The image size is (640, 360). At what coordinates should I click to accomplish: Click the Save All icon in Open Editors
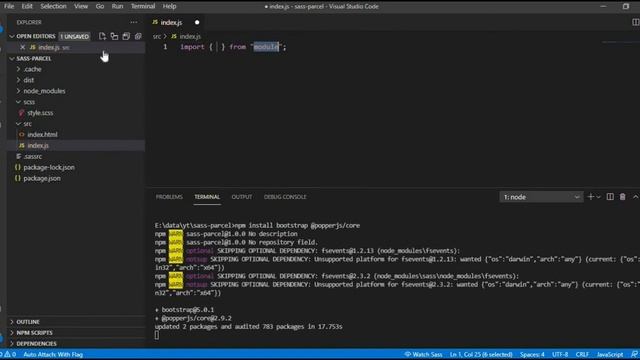tap(126, 36)
